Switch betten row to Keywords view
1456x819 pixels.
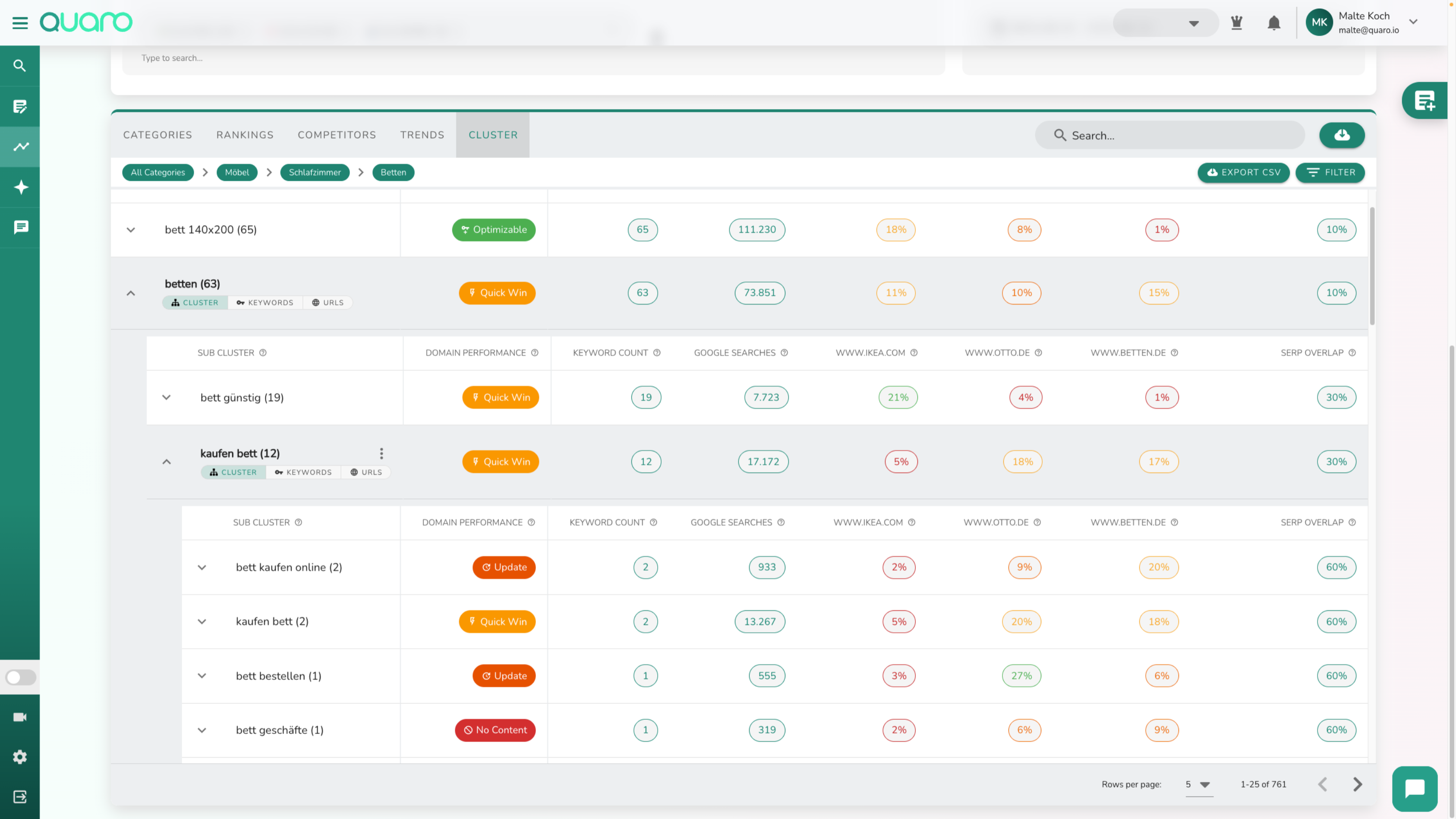click(x=265, y=303)
